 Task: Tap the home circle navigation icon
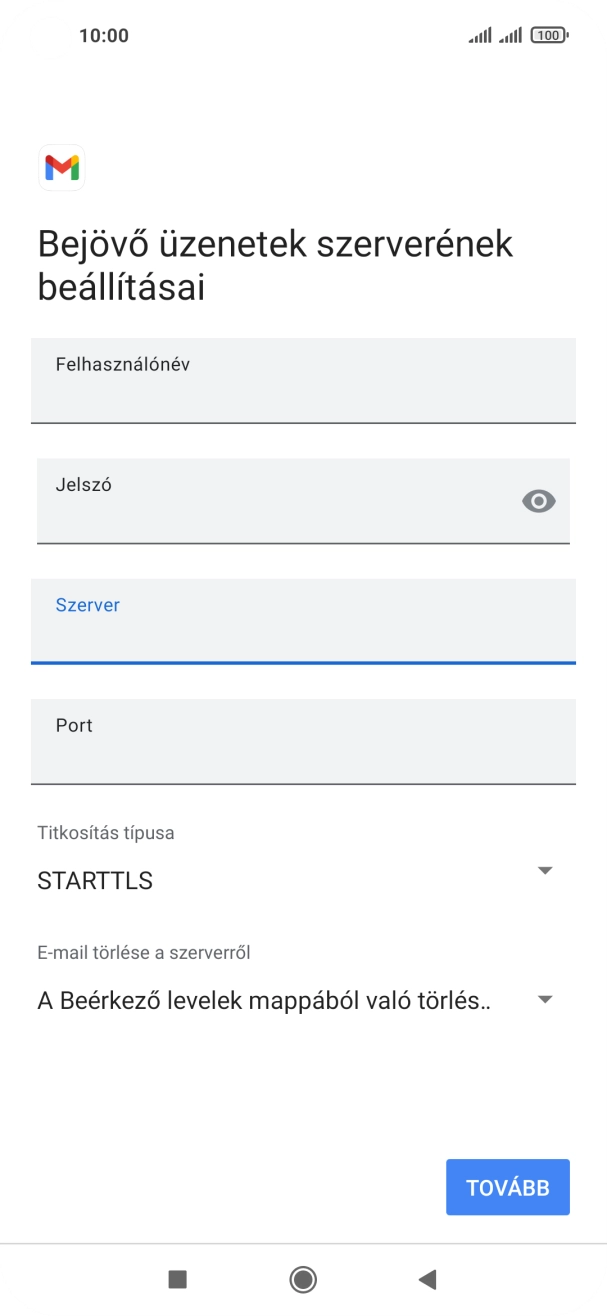303,1279
